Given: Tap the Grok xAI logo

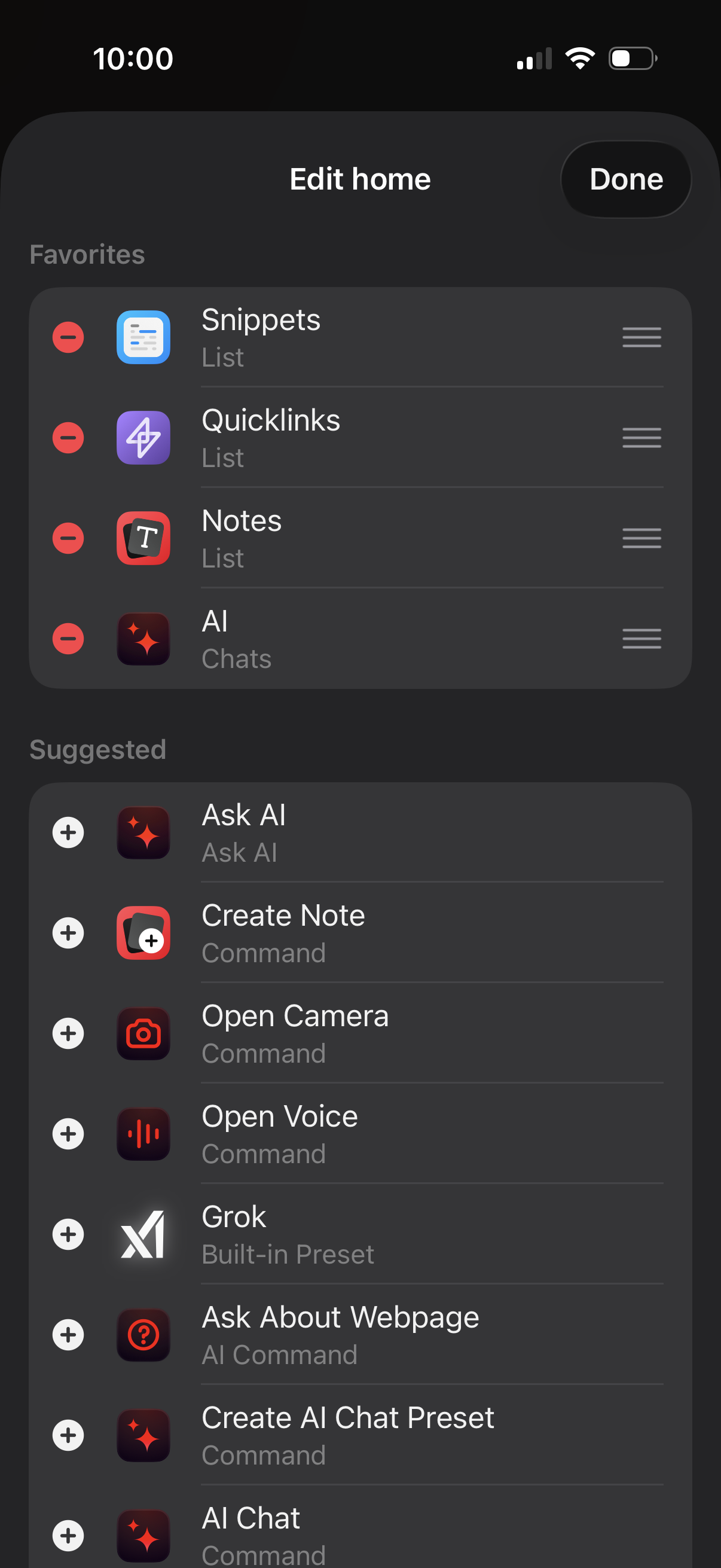Looking at the screenshot, I should coord(143,1234).
